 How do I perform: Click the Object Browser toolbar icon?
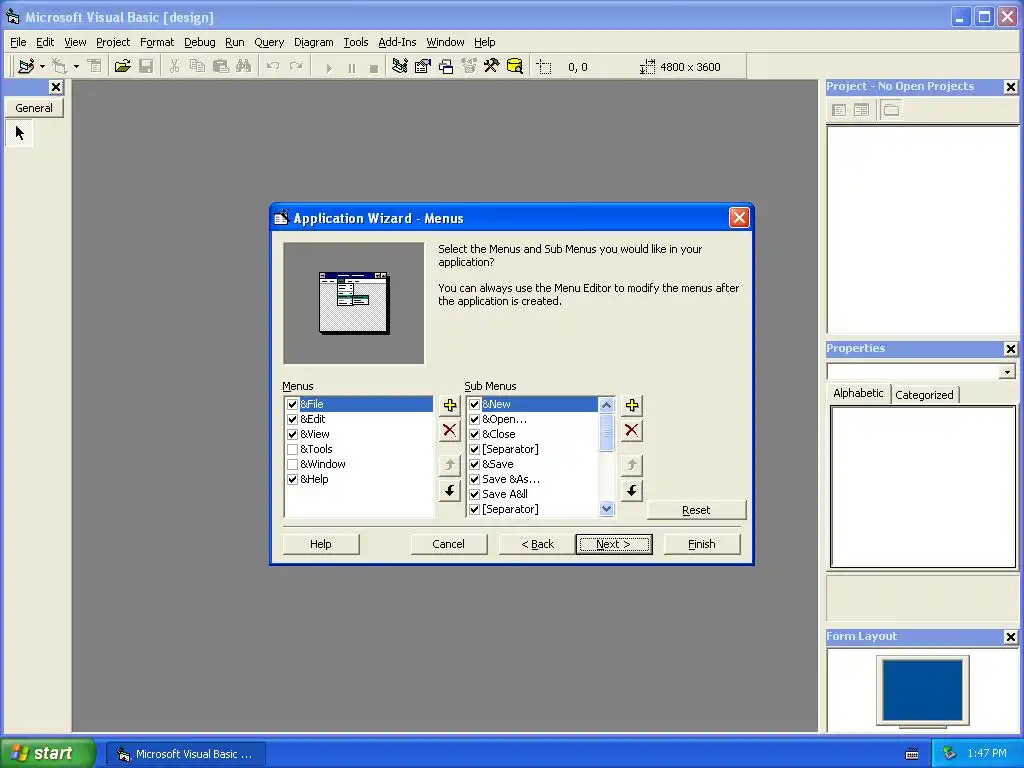[469, 66]
